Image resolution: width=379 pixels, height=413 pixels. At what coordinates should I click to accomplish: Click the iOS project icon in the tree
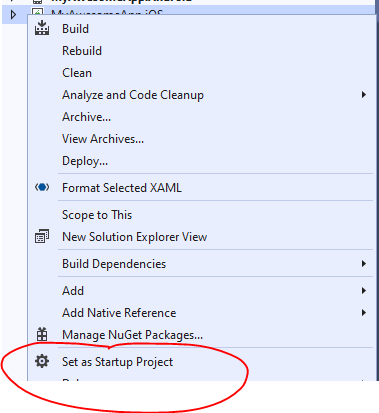pyautogui.click(x=37, y=12)
